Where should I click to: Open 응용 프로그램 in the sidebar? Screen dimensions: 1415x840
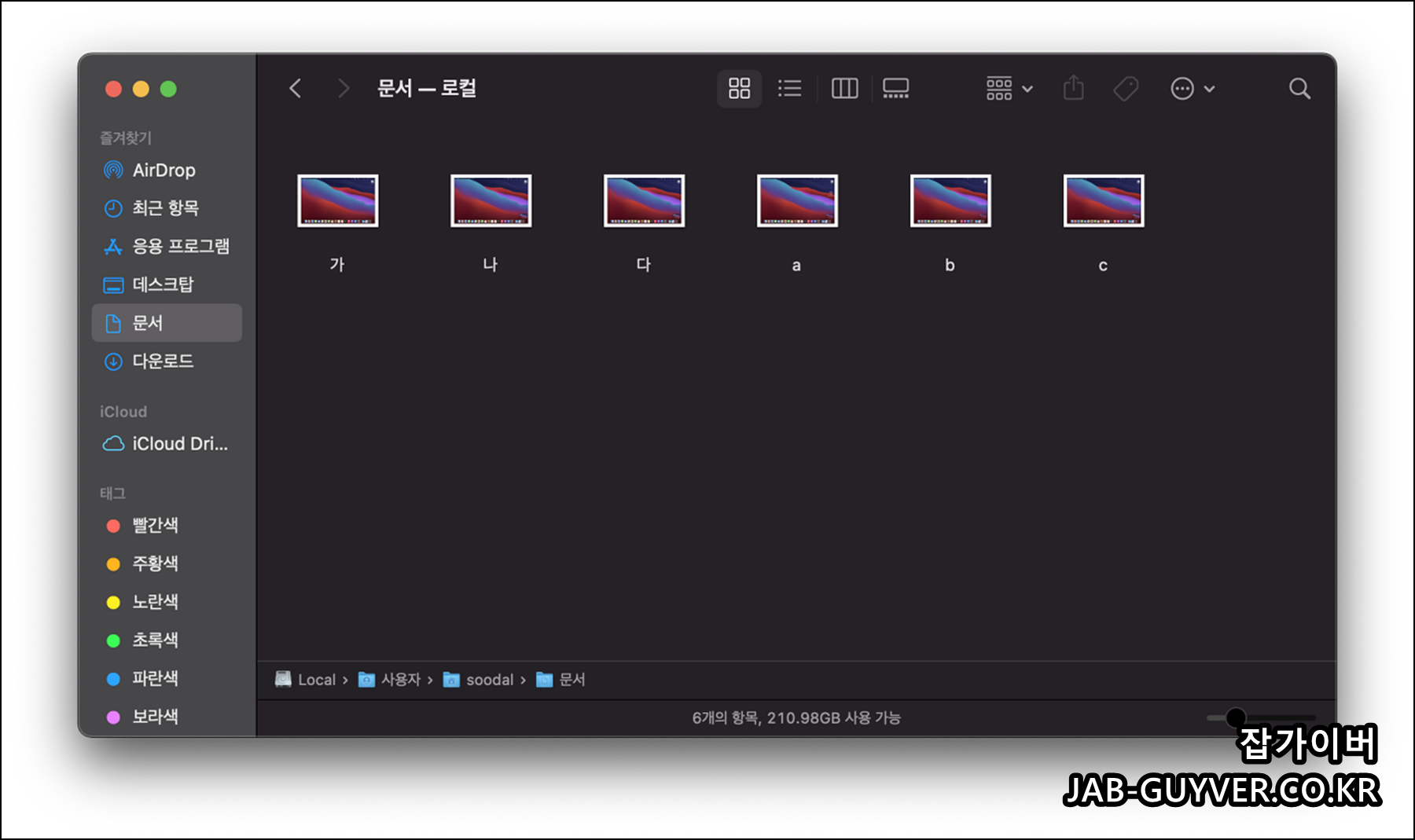click(167, 246)
